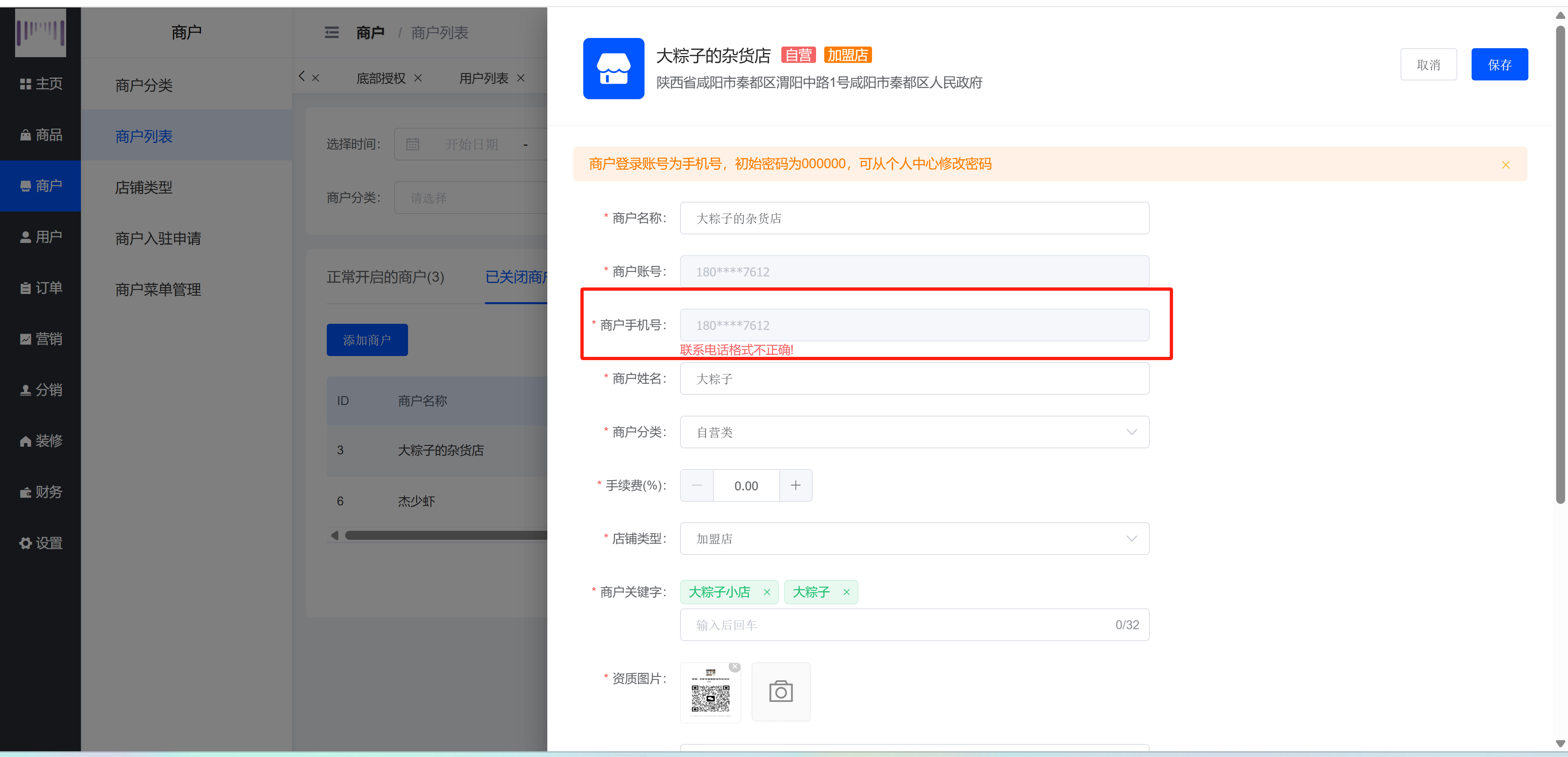Click the calendar icon in 选择时间

pyautogui.click(x=413, y=144)
